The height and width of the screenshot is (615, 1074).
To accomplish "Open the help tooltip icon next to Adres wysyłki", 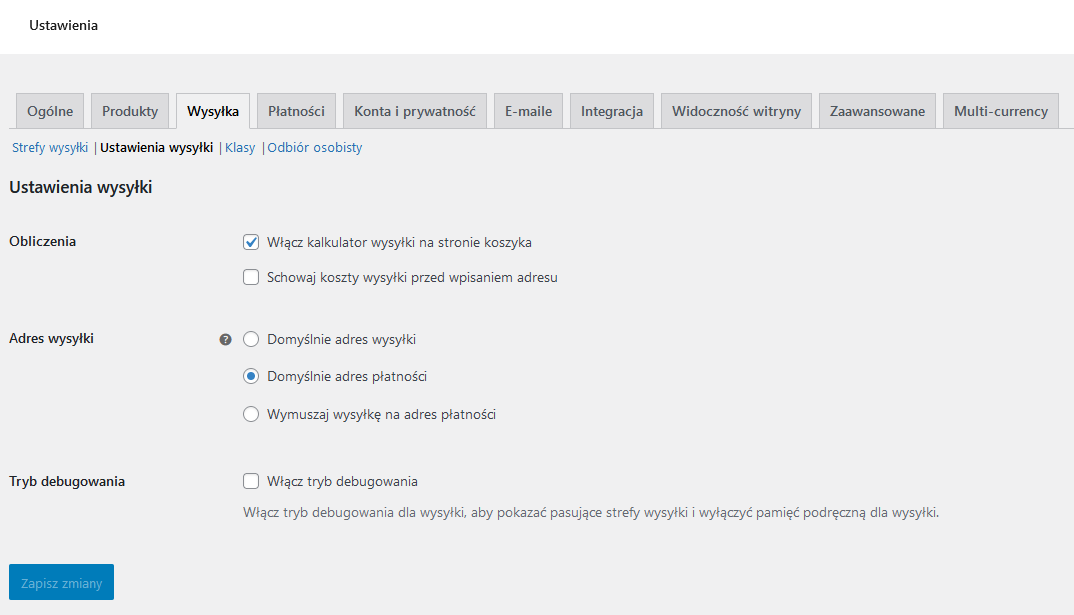I will point(225,339).
